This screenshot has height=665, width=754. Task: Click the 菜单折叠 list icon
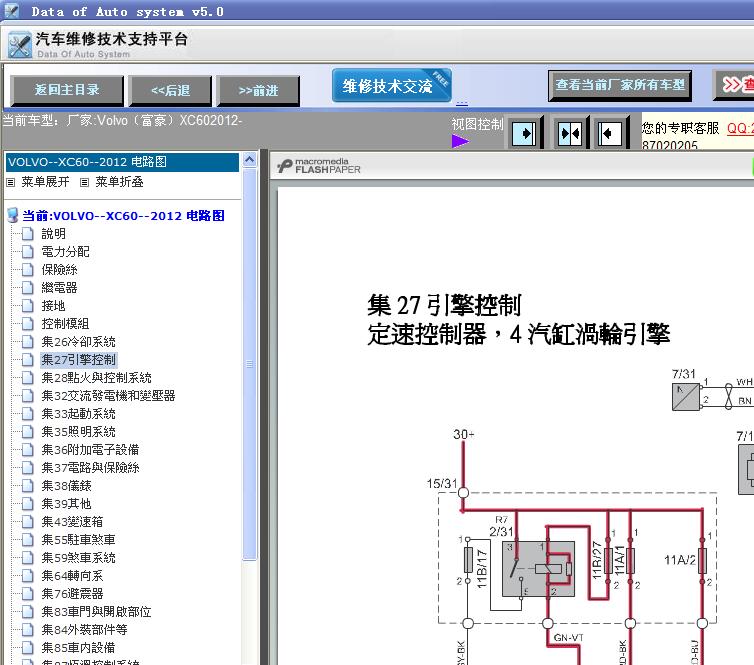pyautogui.click(x=84, y=182)
